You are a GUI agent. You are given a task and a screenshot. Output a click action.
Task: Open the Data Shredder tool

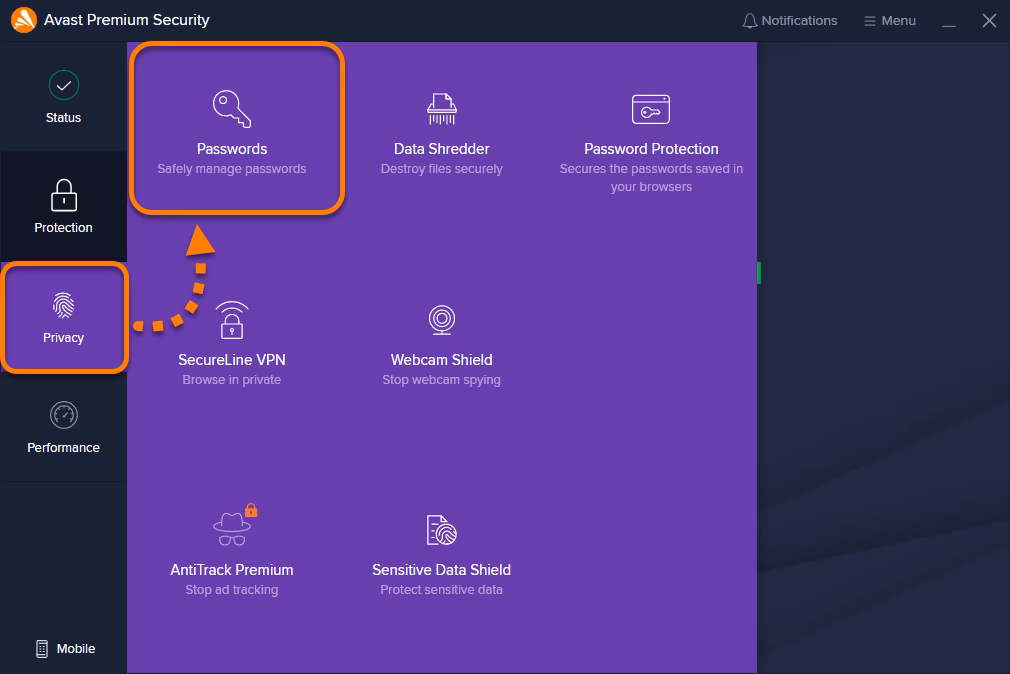click(x=441, y=128)
